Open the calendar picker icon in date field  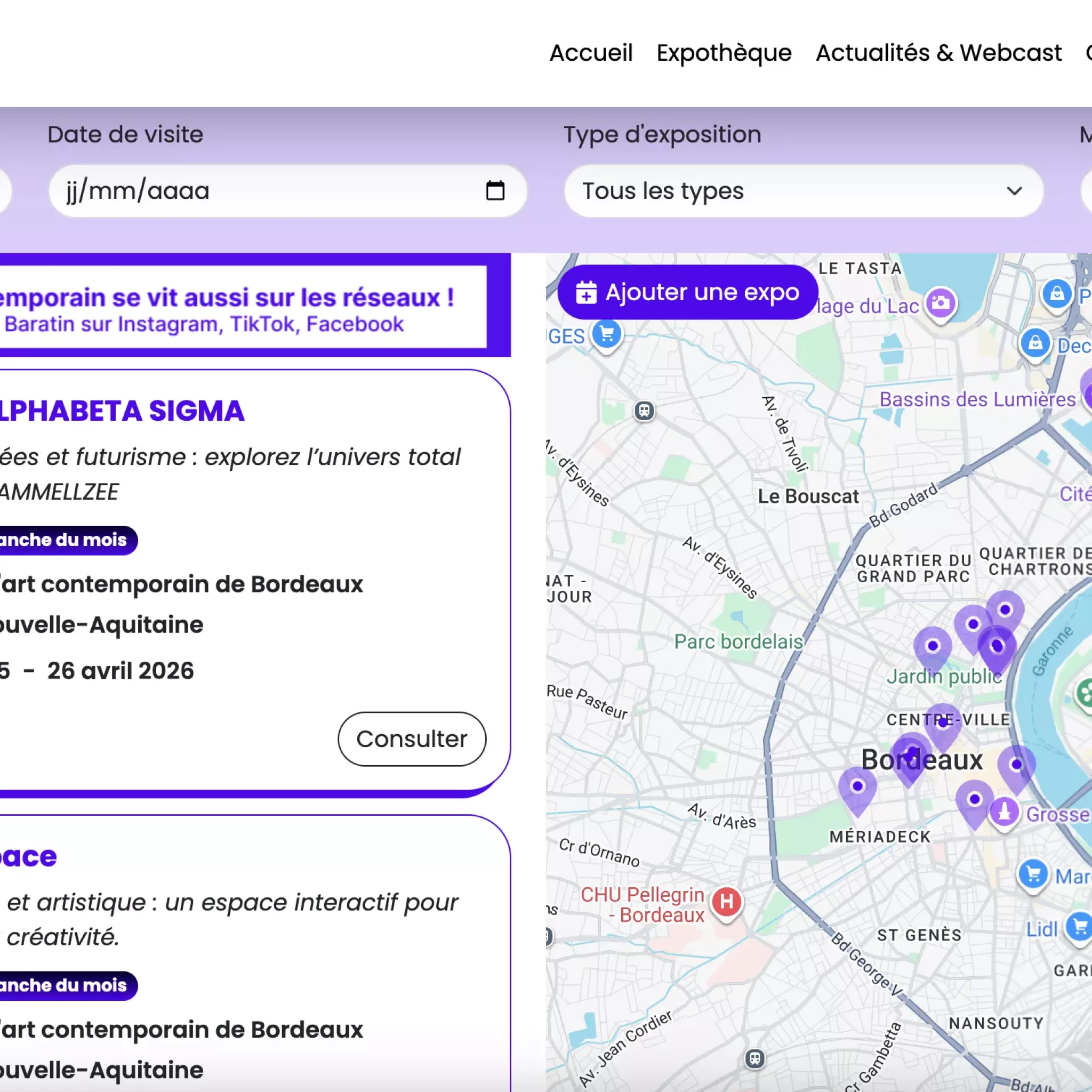click(x=495, y=190)
